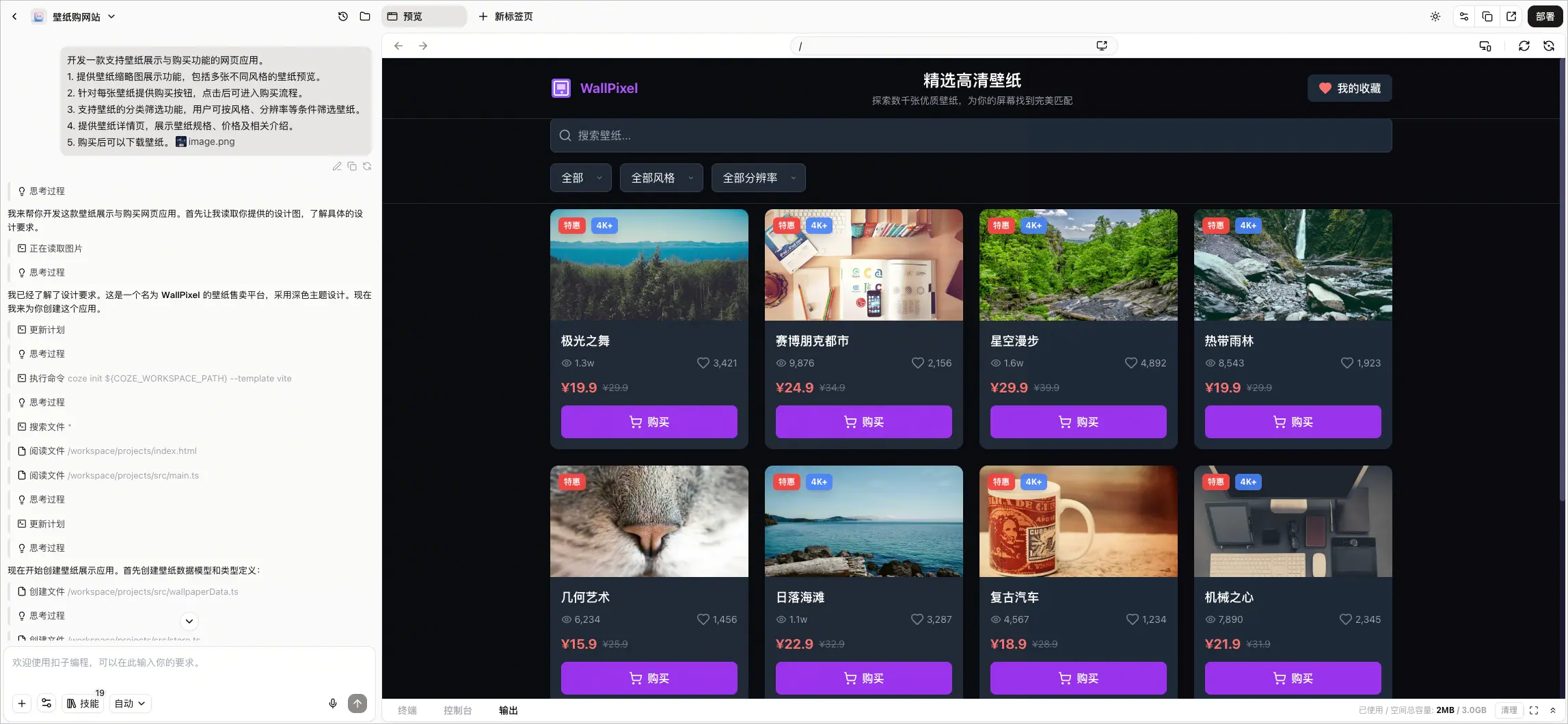Like the 星空漫步 wallpaper heart
Screen dimensions: 1568x724
click(1131, 363)
